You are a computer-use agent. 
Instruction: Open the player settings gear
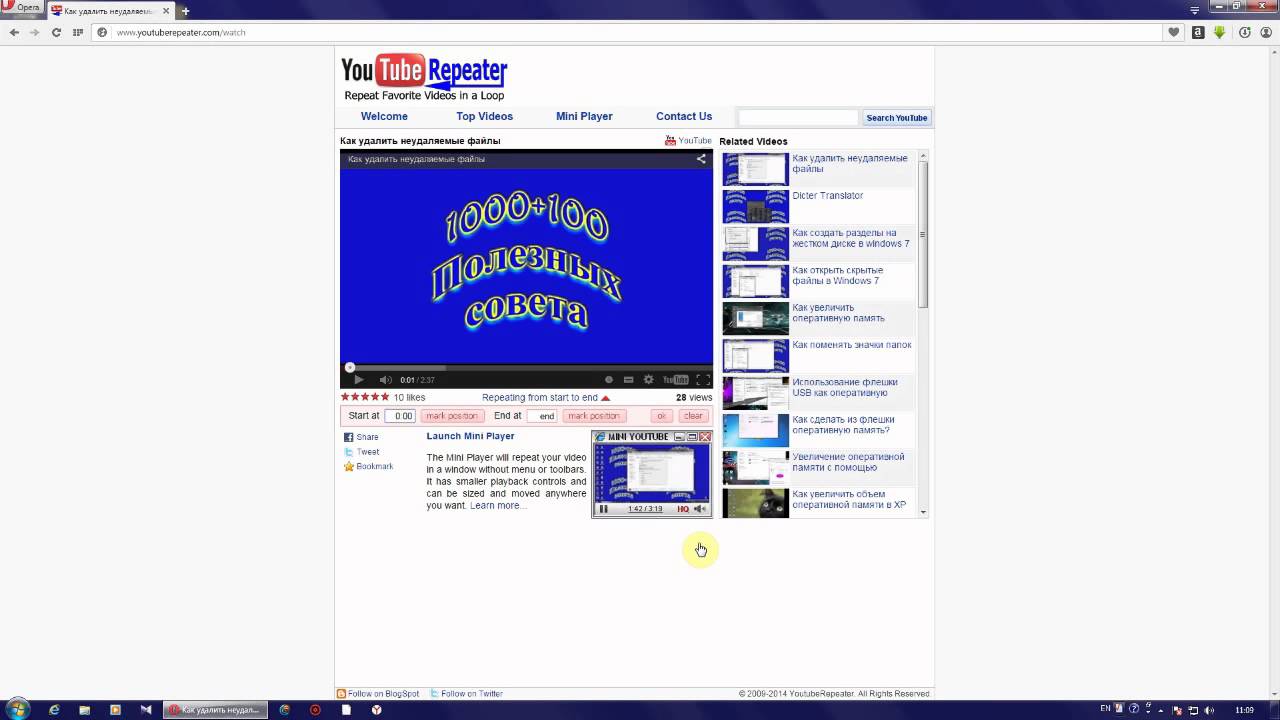pos(648,380)
